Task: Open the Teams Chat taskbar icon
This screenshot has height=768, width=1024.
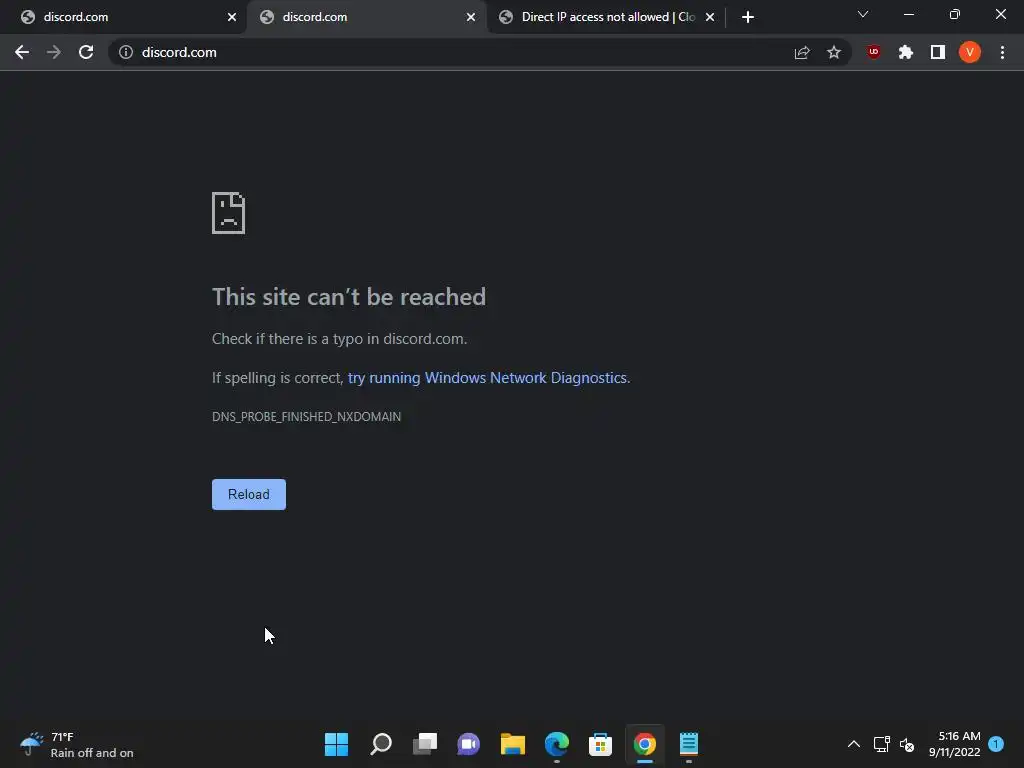Action: pos(468,744)
